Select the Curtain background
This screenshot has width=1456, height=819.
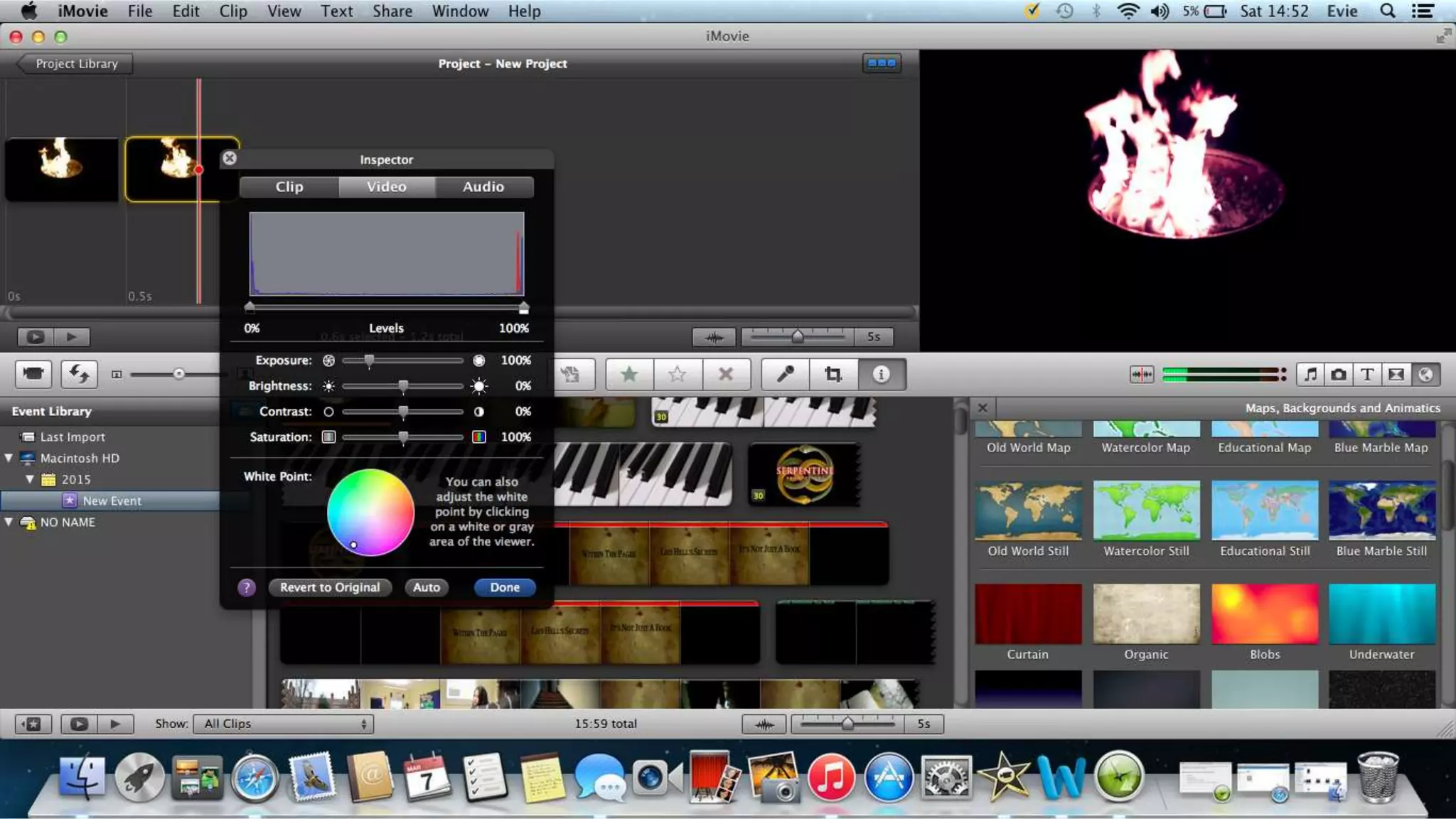[x=1028, y=614]
